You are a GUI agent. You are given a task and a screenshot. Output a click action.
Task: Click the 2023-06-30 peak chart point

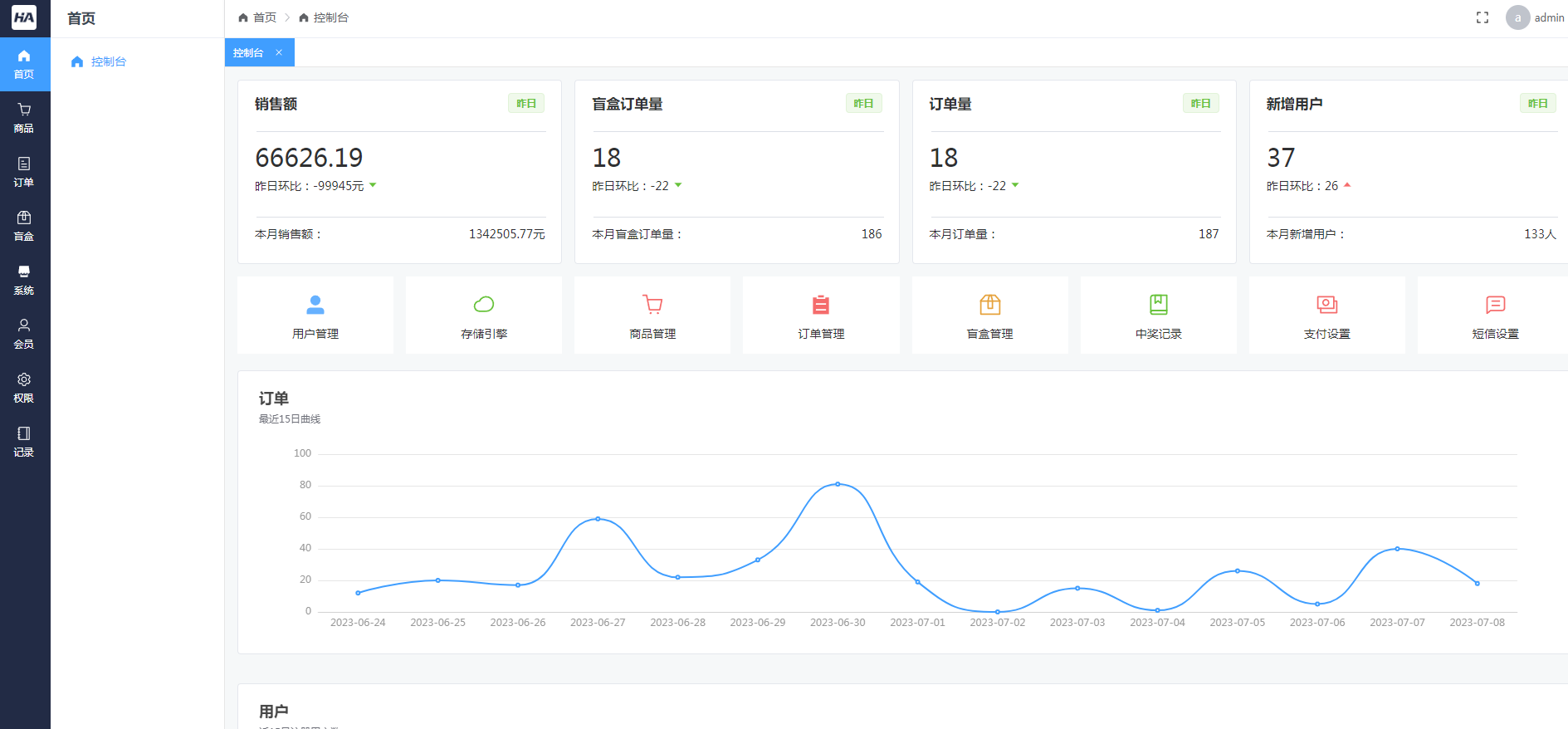click(838, 484)
